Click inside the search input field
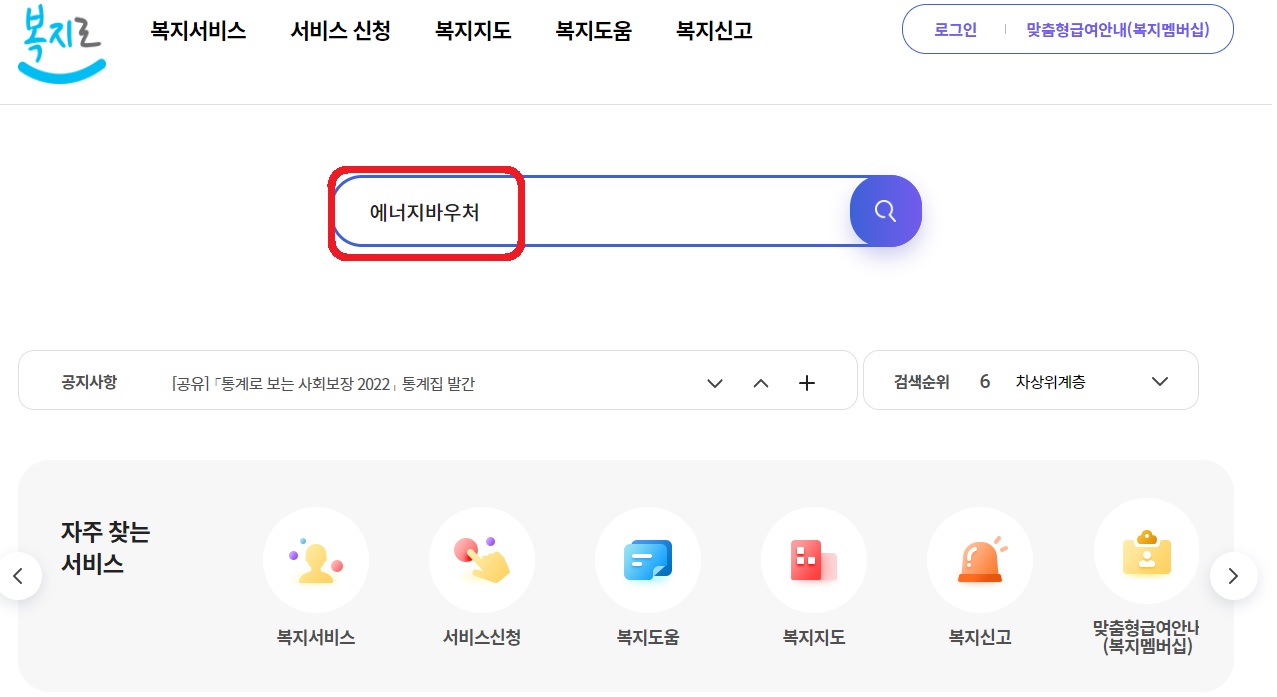Viewport: 1277px width, 697px height. click(x=600, y=211)
